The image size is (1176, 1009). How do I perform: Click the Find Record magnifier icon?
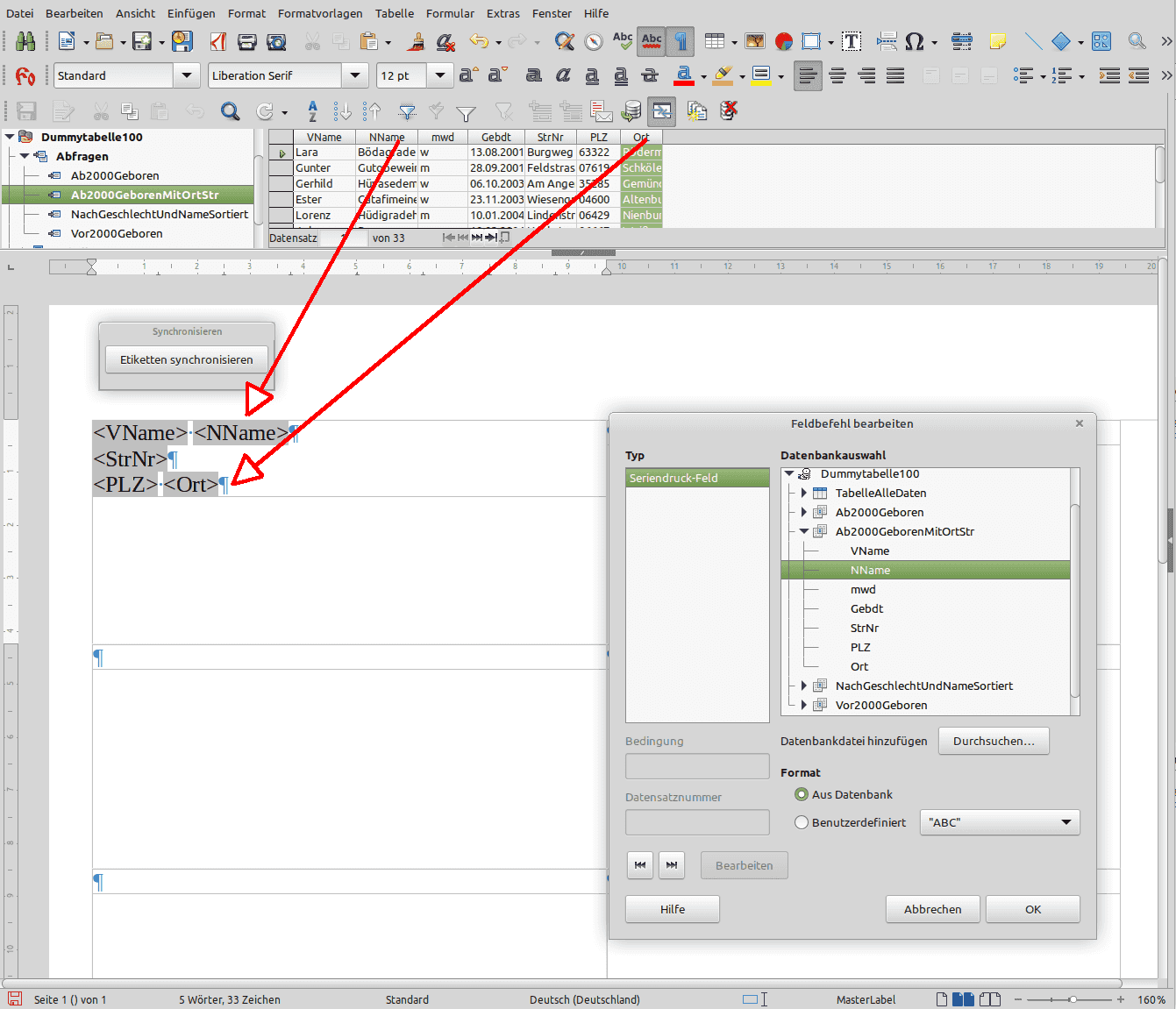(230, 111)
